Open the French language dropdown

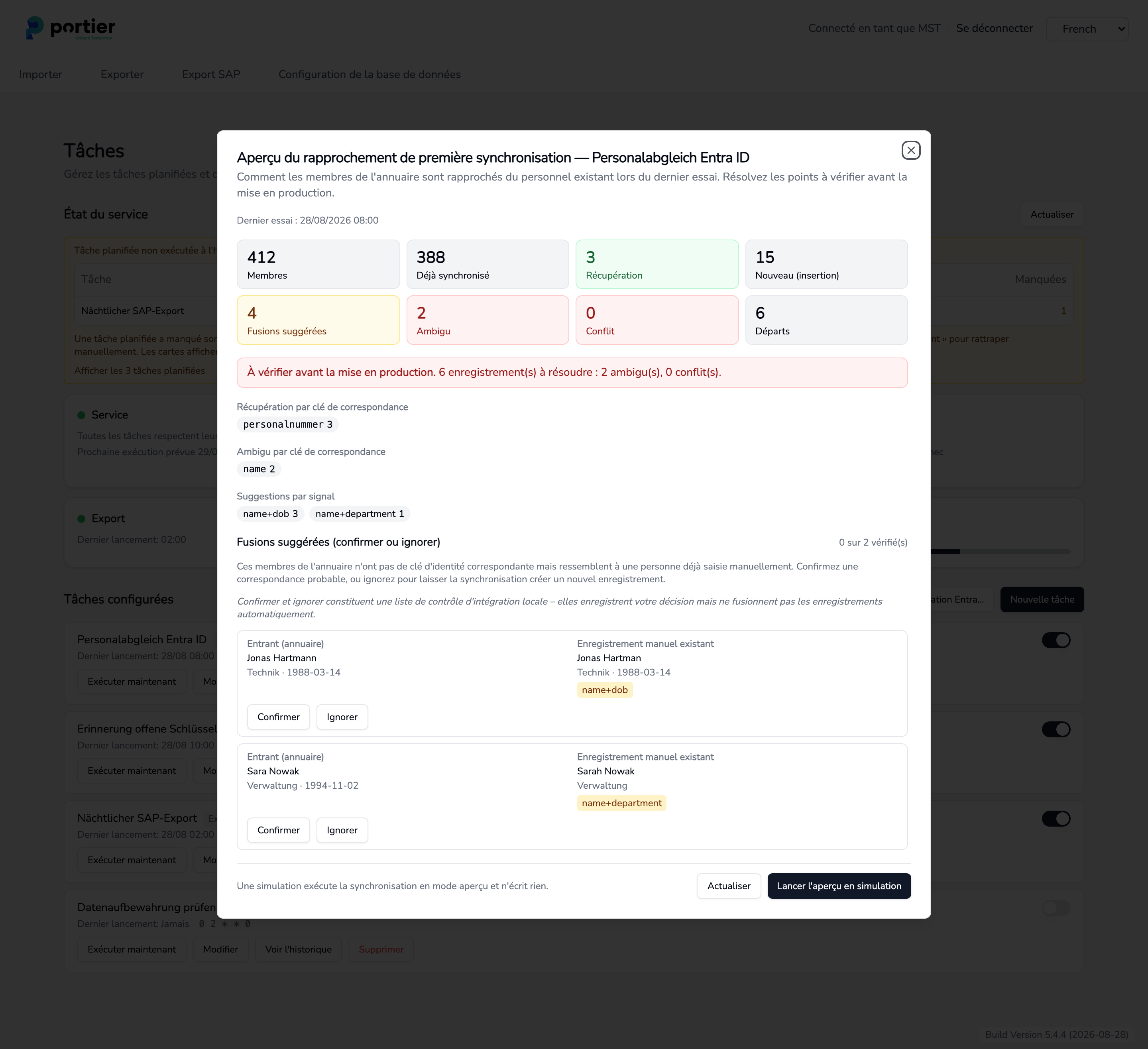coord(1087,28)
